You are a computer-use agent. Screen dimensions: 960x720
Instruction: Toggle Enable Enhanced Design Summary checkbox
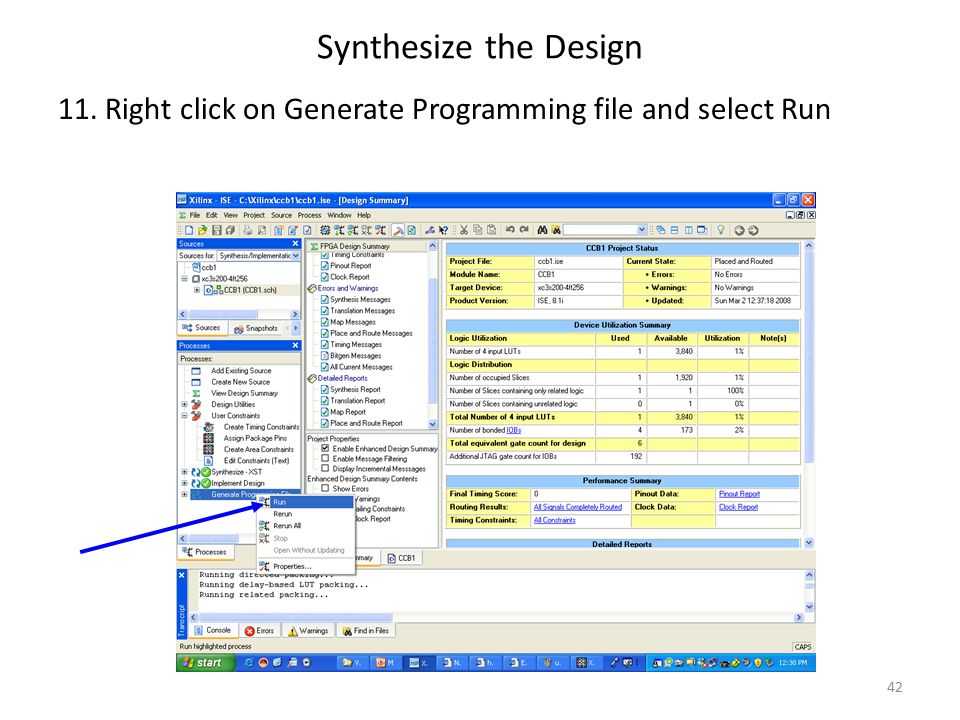[325, 448]
